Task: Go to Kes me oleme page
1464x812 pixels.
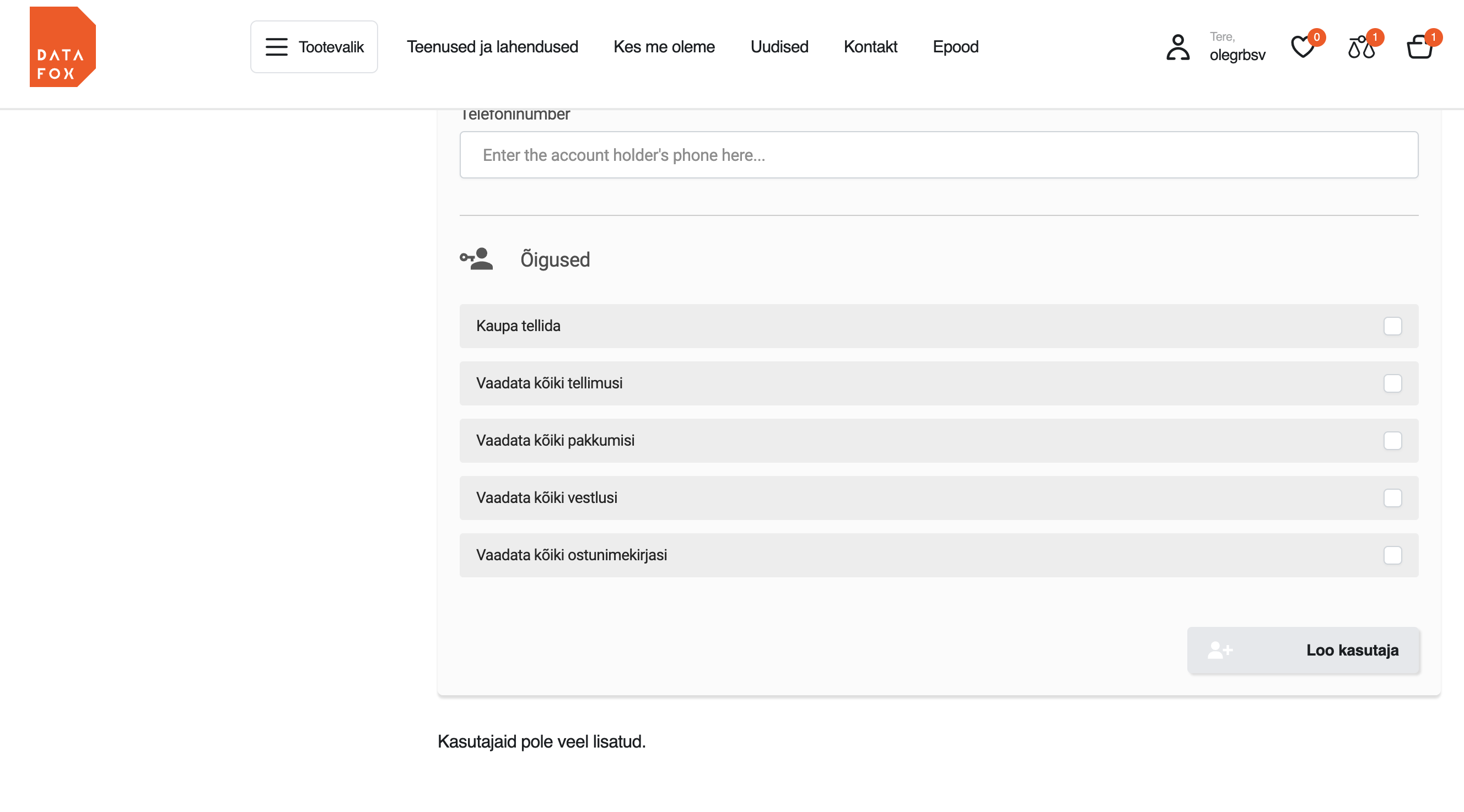Action: coord(664,47)
